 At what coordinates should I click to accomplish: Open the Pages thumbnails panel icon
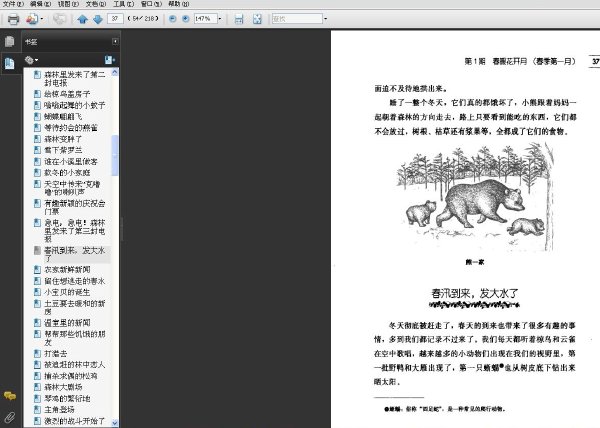click(10, 41)
